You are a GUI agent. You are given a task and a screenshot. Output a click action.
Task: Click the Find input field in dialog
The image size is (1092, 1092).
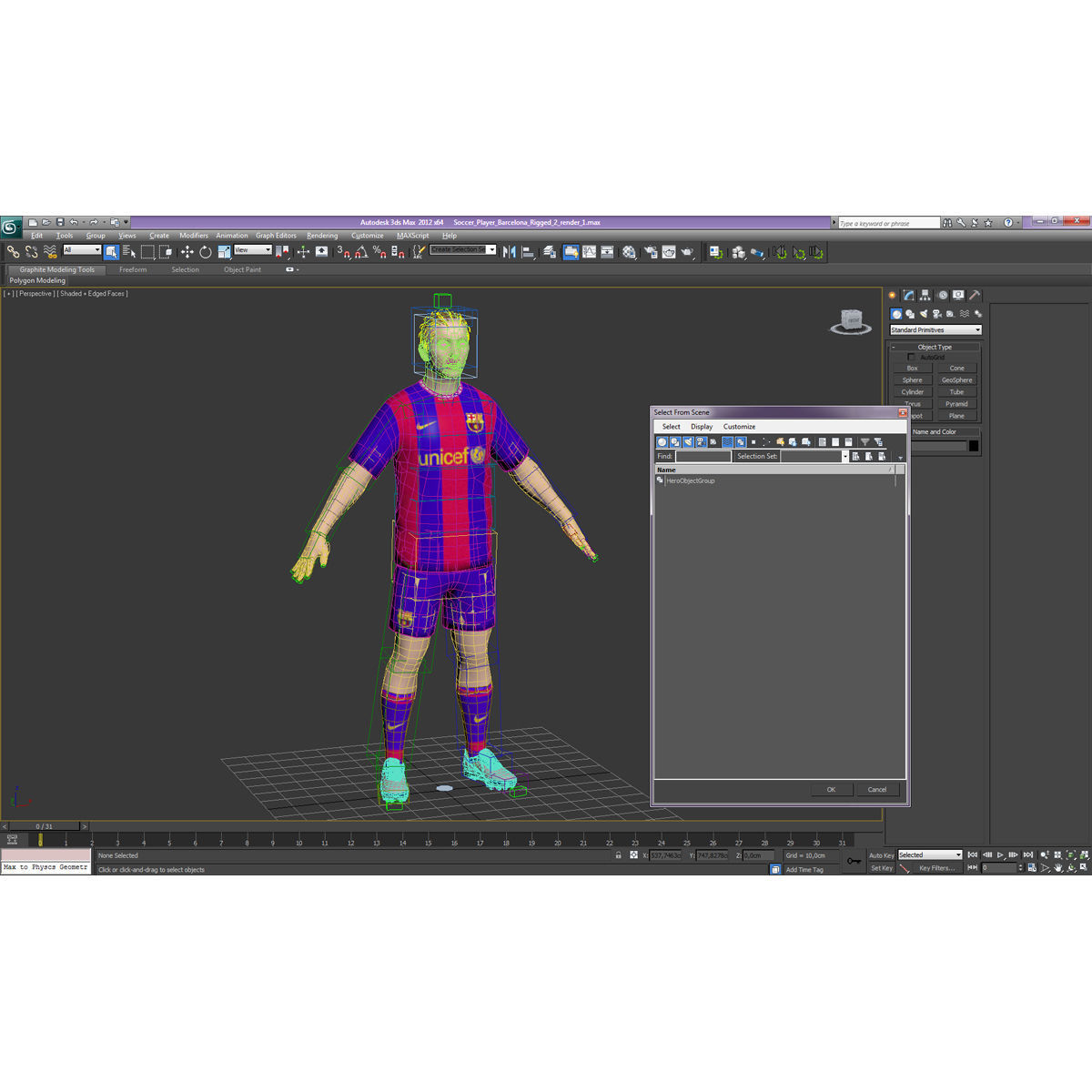[x=703, y=456]
